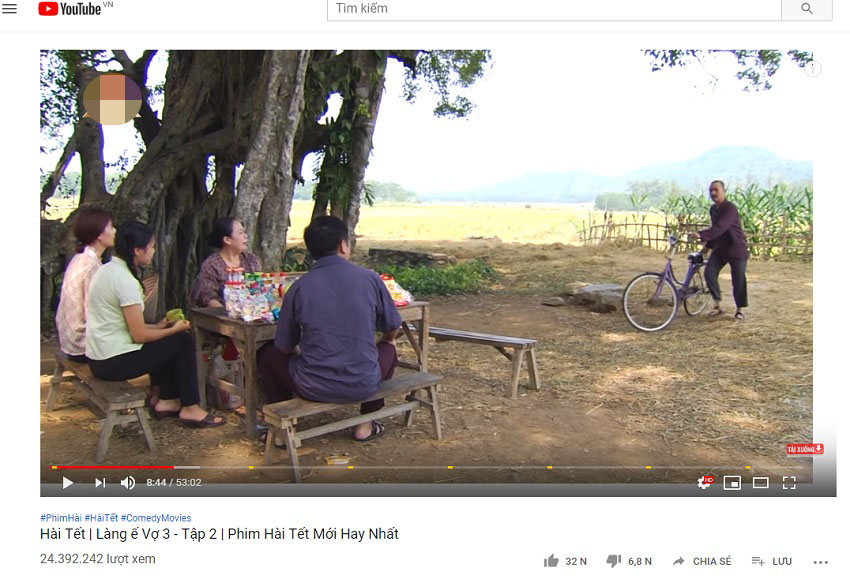Open the hamburger guide menu
Image resolution: width=850 pixels, height=579 pixels.
coord(9,8)
